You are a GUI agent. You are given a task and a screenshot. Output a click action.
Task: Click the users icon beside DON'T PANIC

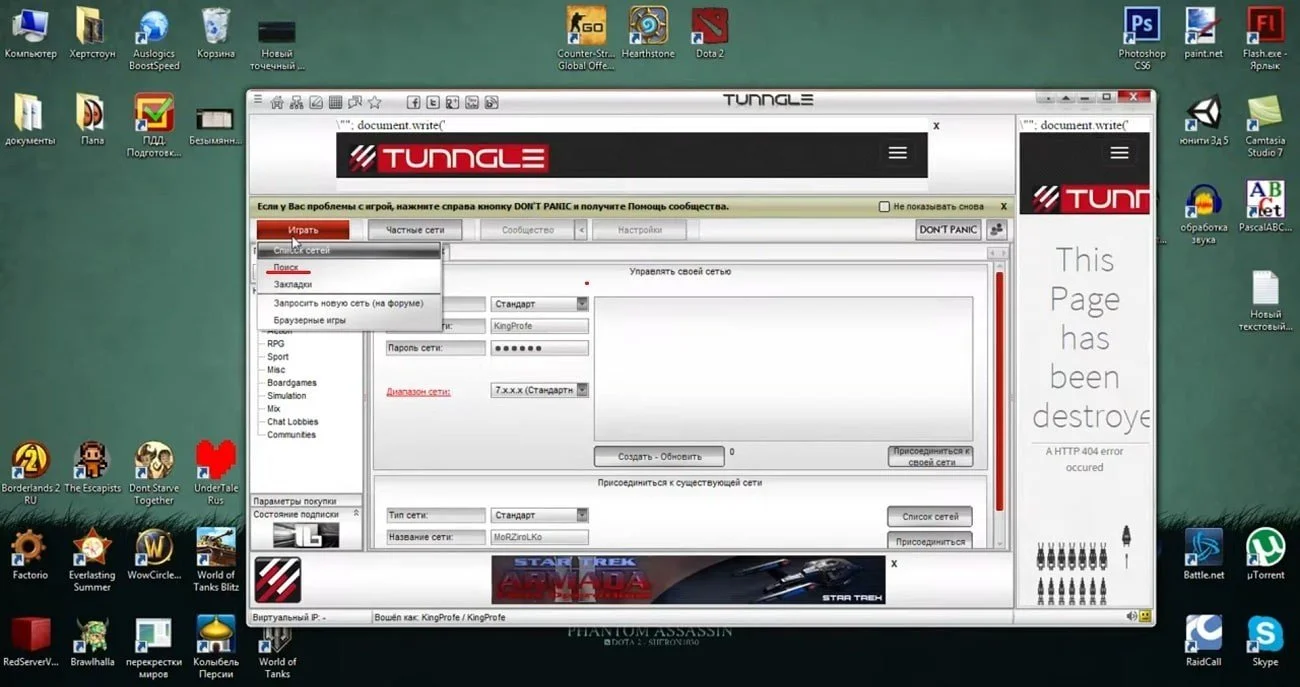997,230
